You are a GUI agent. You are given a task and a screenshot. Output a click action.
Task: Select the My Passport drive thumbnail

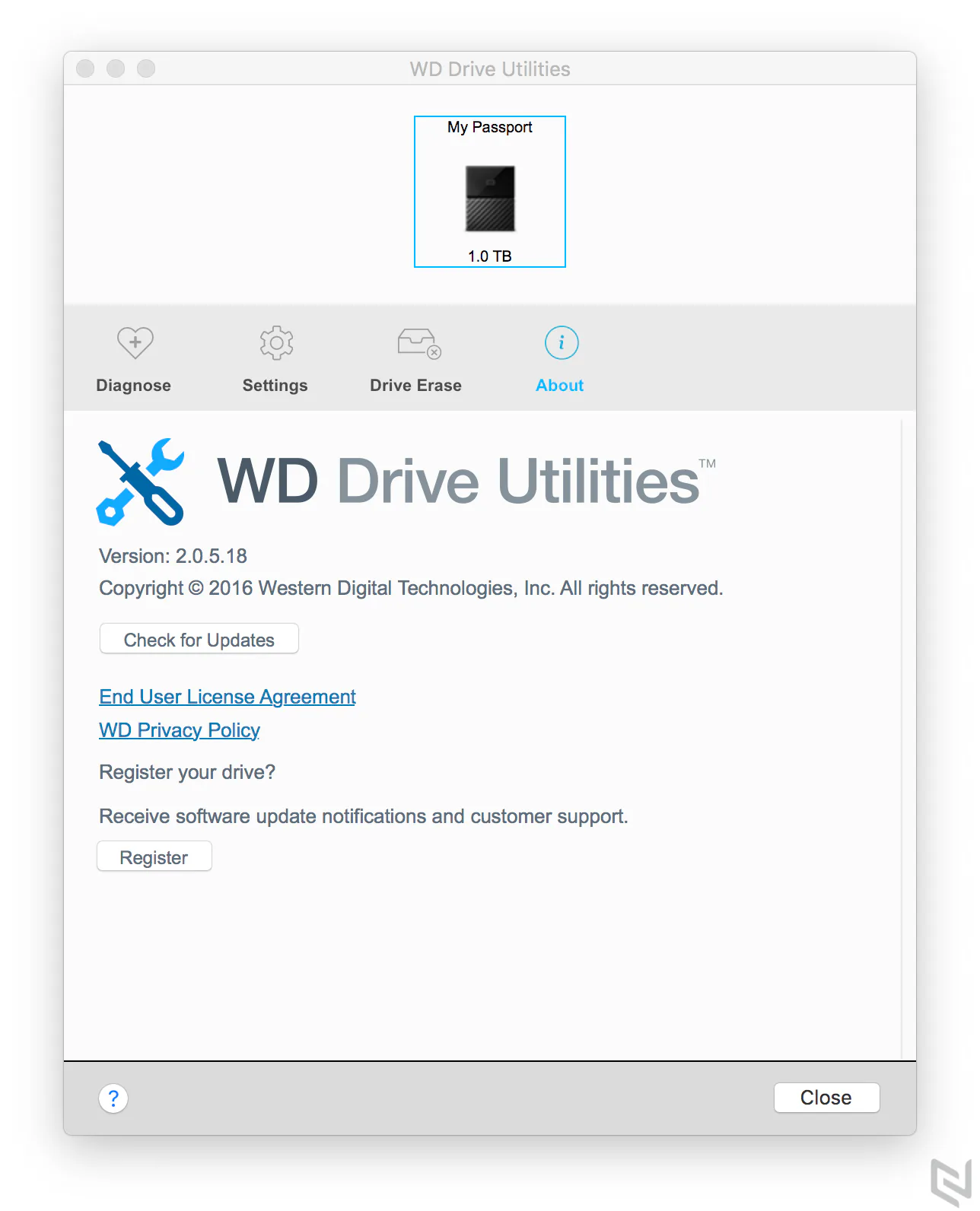pyautogui.click(x=490, y=192)
